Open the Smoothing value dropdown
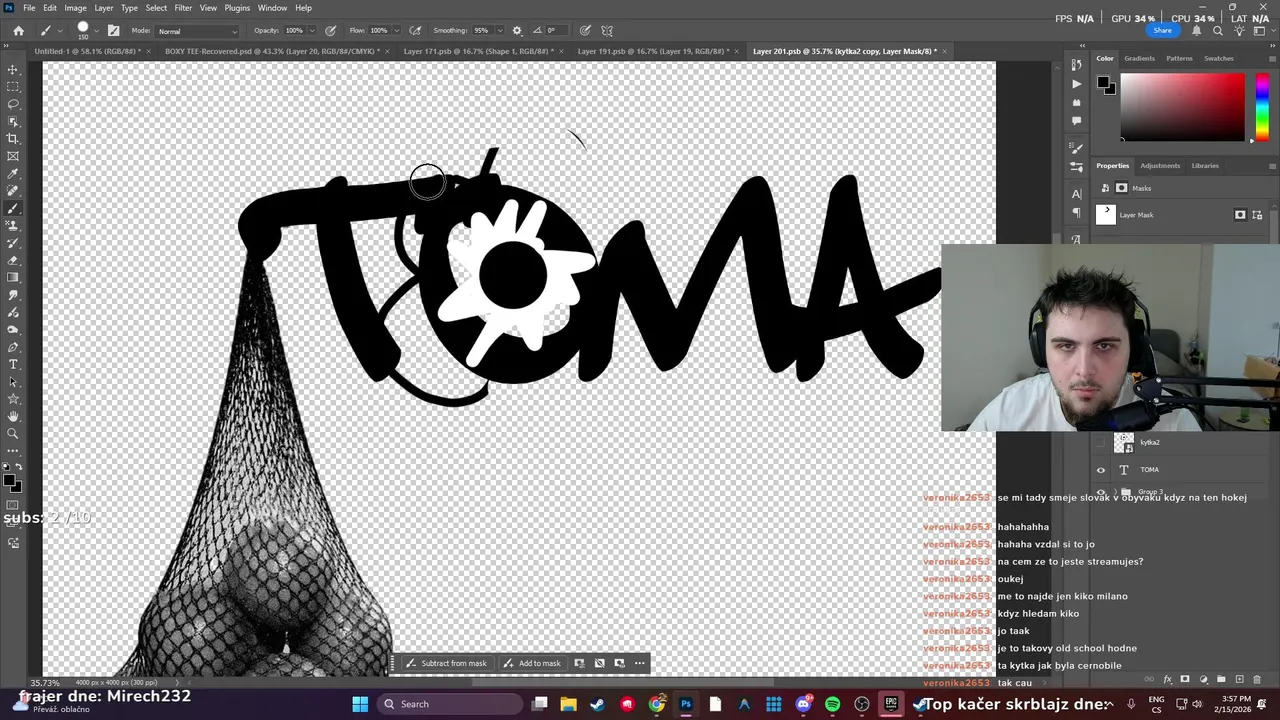Screen dimensions: 1280x720 pos(499,31)
